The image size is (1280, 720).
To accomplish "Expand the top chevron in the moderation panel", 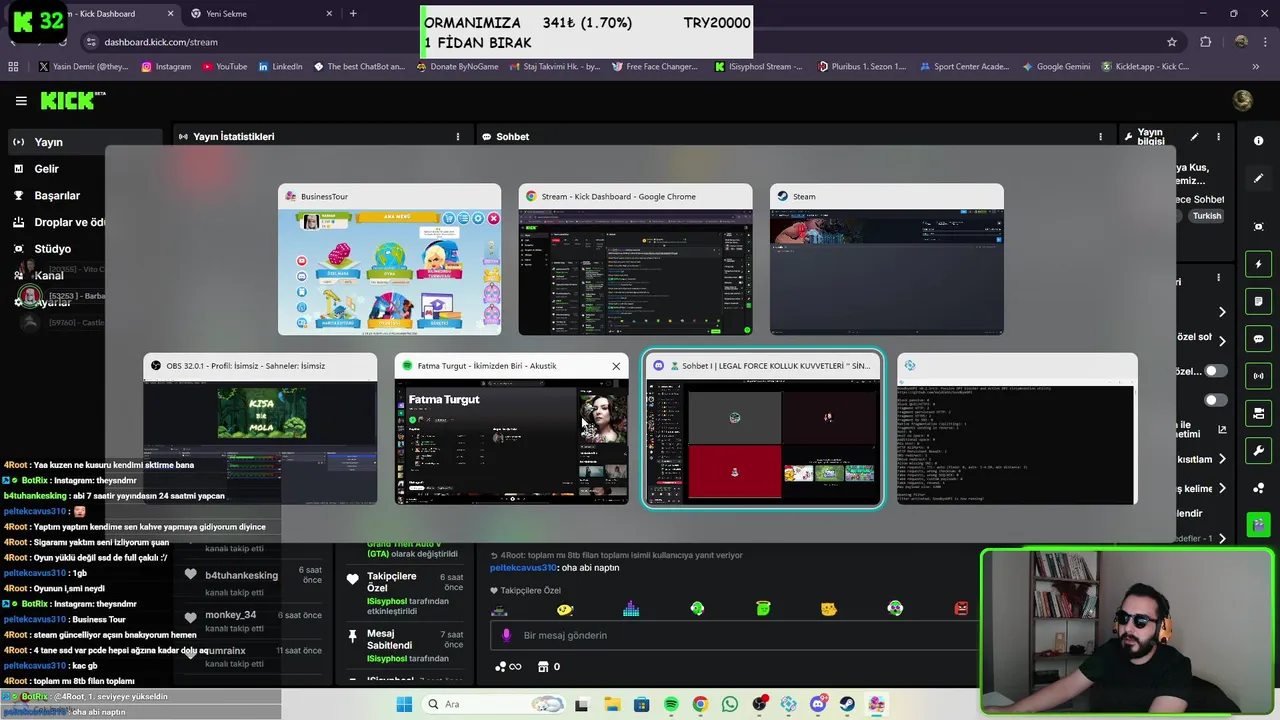I will [x=1222, y=312].
